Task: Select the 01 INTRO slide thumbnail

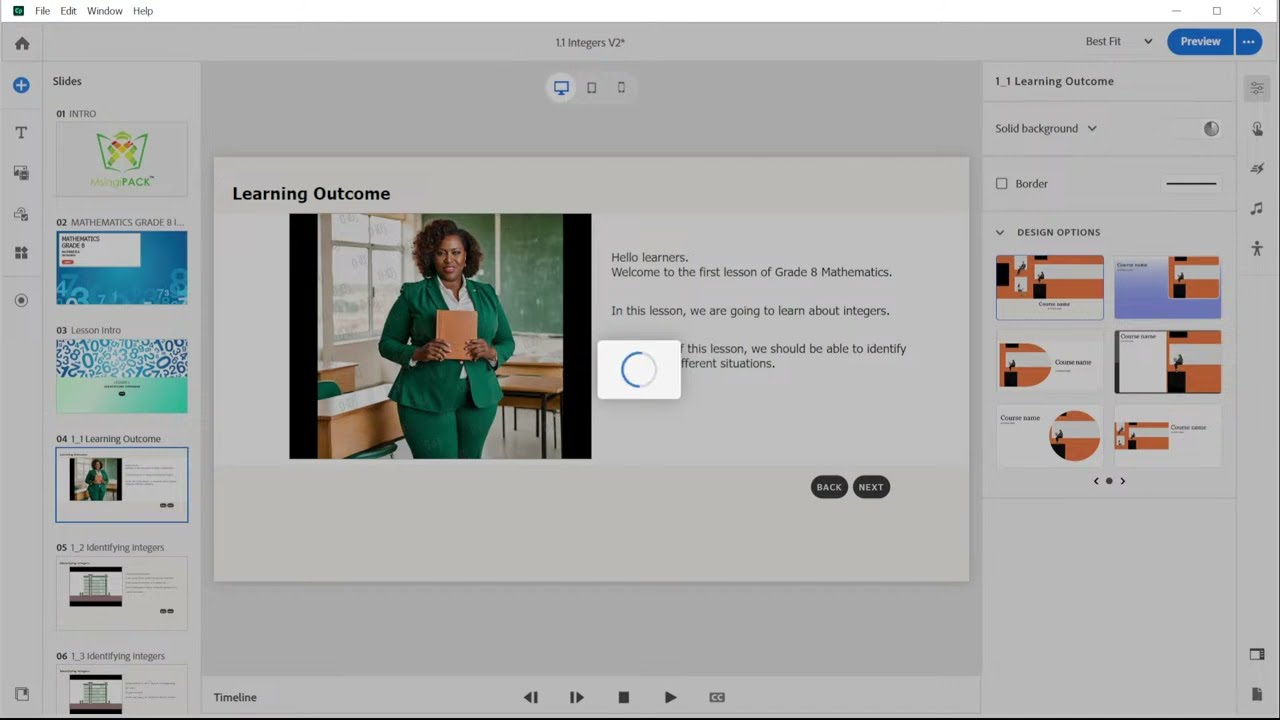Action: tap(122, 159)
